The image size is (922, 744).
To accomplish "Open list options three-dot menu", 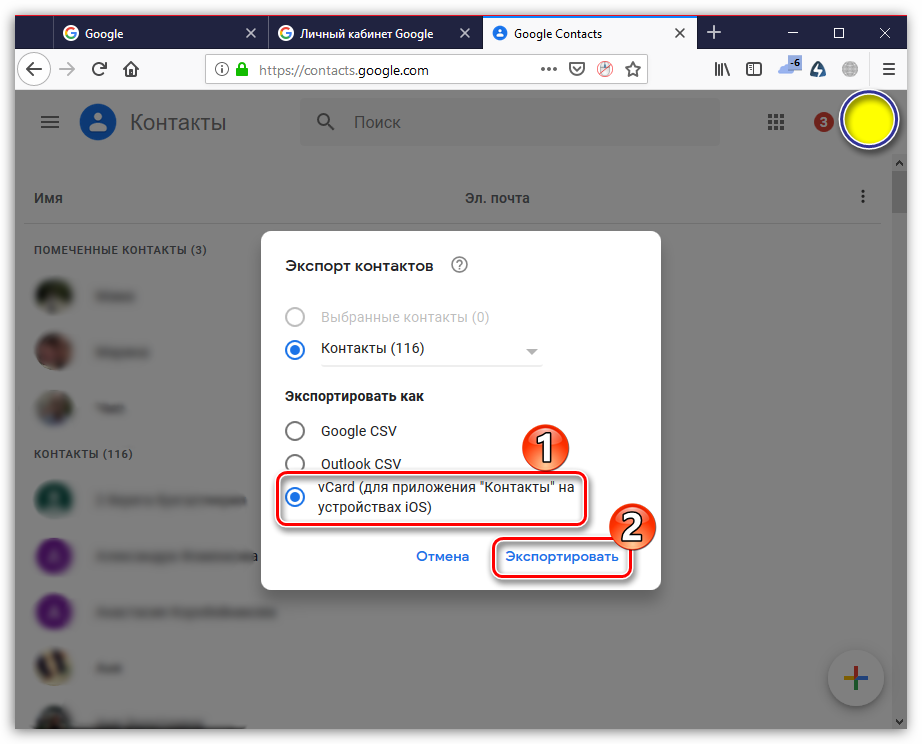I will point(863,196).
